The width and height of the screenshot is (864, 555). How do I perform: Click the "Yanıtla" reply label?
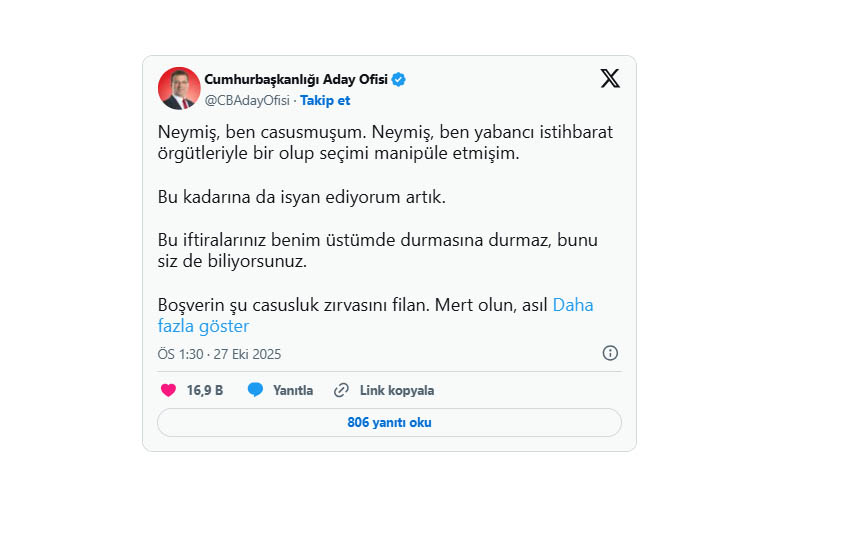(x=293, y=390)
